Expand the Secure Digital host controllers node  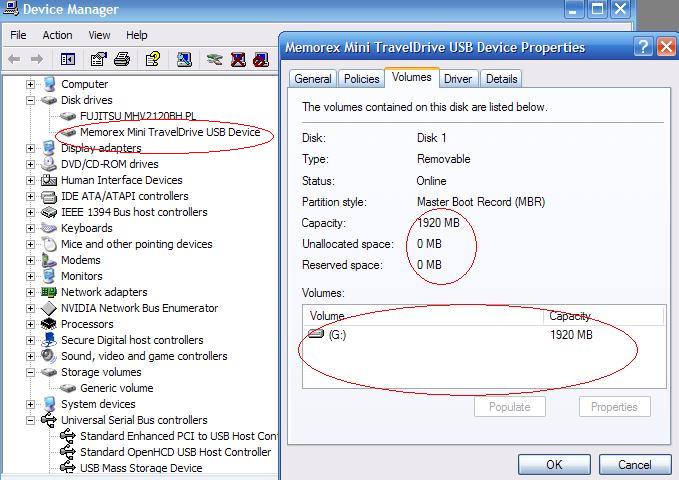(30, 340)
